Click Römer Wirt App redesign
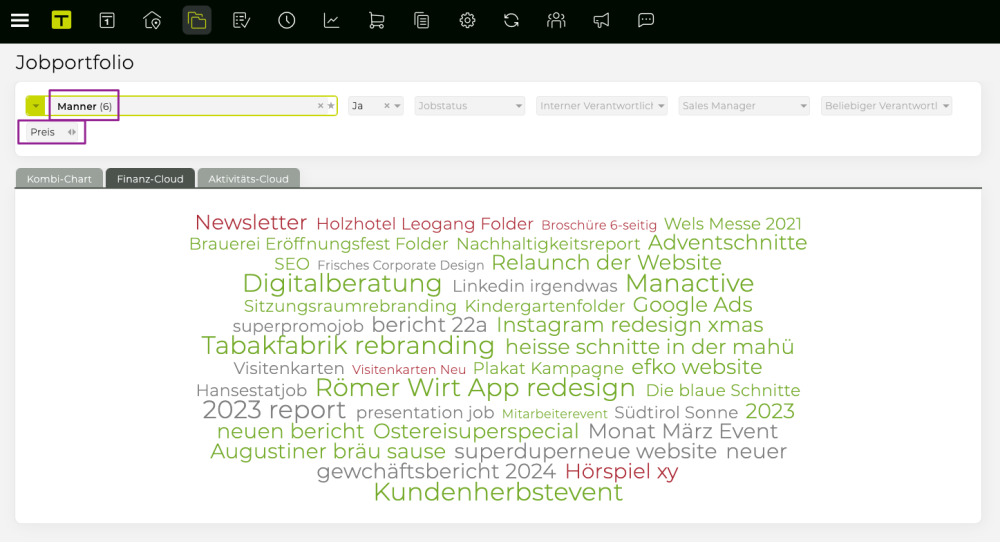This screenshot has width=1000, height=542. (475, 387)
